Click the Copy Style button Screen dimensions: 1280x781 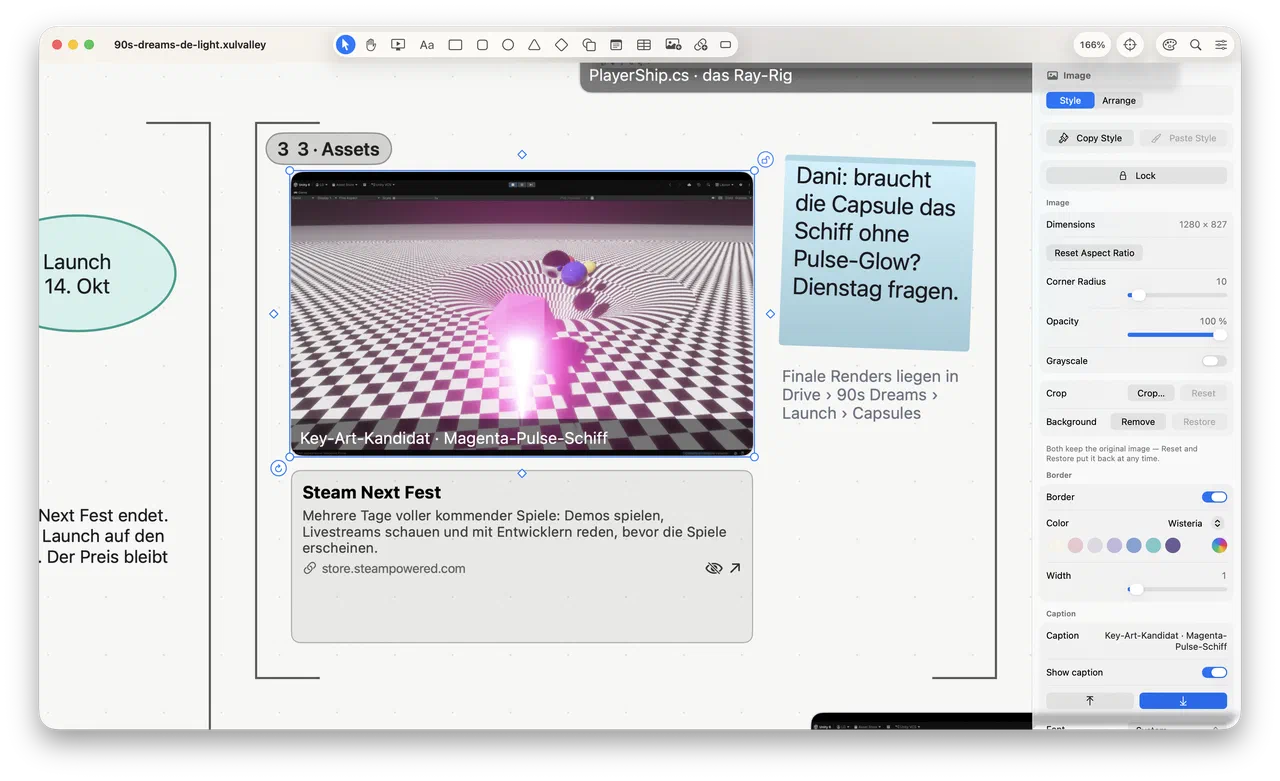click(x=1090, y=138)
